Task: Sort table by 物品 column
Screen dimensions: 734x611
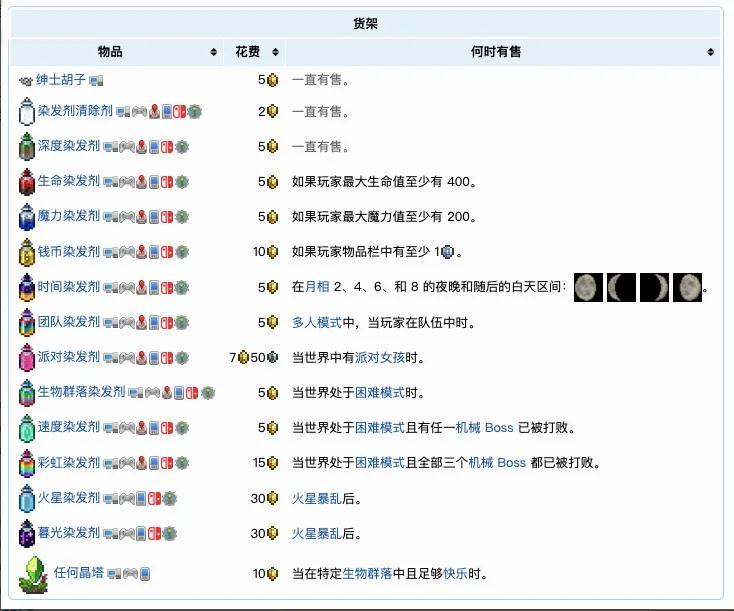Action: click(x=213, y=52)
